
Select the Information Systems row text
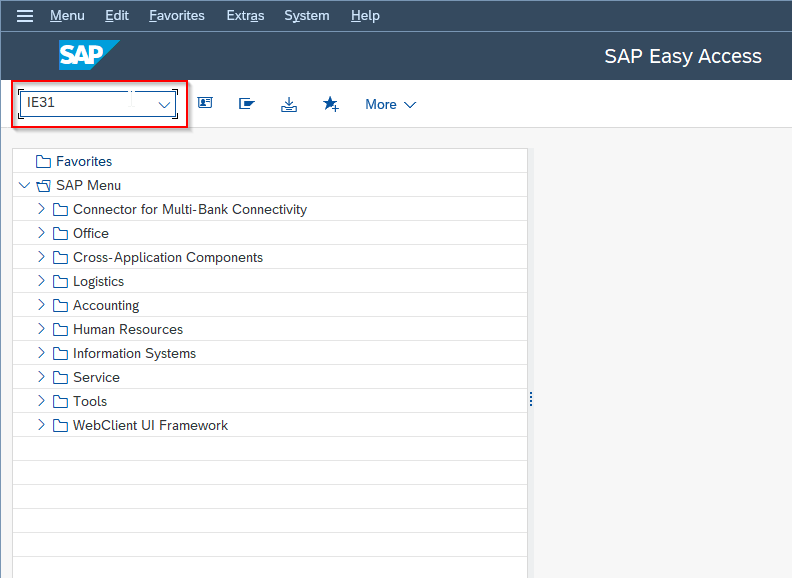click(x=134, y=354)
